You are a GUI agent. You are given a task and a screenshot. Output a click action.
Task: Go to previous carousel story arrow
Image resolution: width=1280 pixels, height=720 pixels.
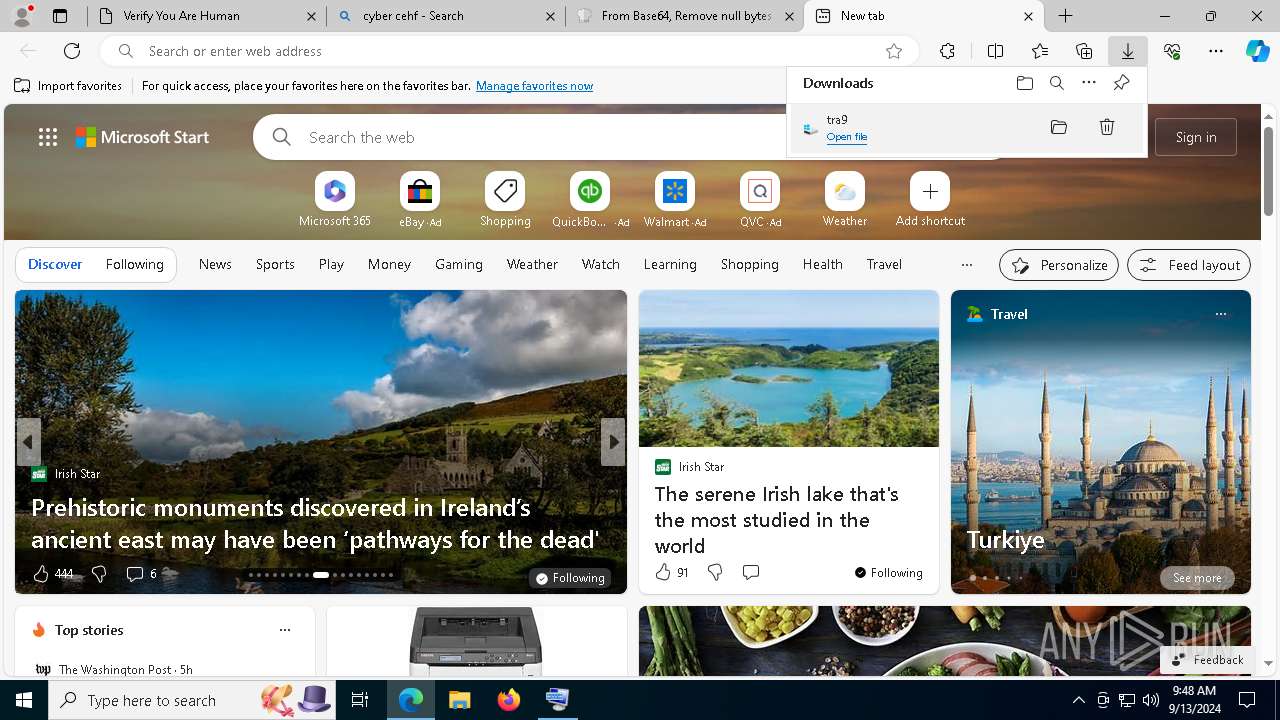(28, 442)
